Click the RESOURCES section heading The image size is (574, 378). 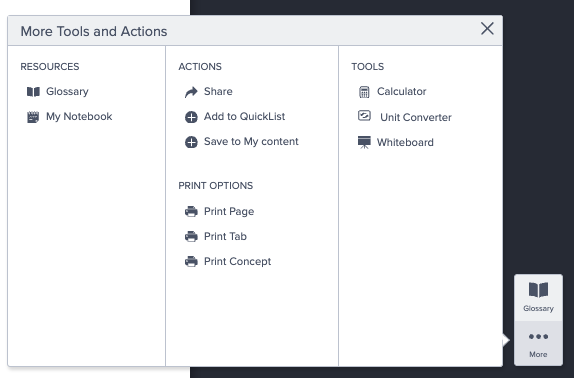[50, 67]
